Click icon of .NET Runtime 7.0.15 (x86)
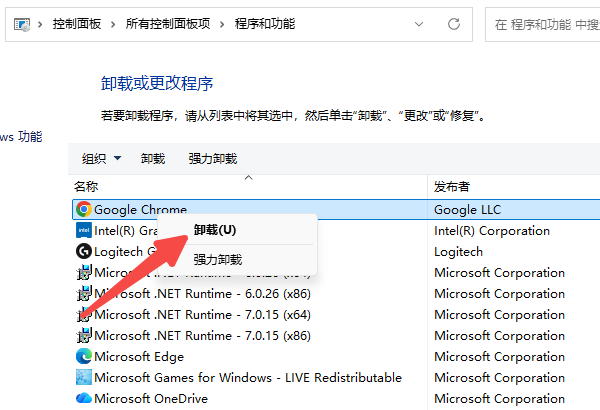600x410 pixels. 83,335
